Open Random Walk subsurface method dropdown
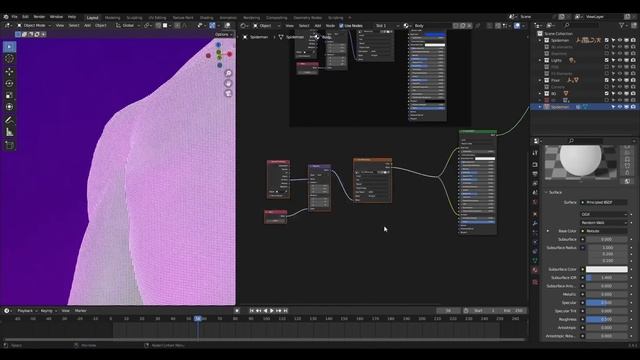Image resolution: width=640 pixels, height=360 pixels. (x=604, y=223)
